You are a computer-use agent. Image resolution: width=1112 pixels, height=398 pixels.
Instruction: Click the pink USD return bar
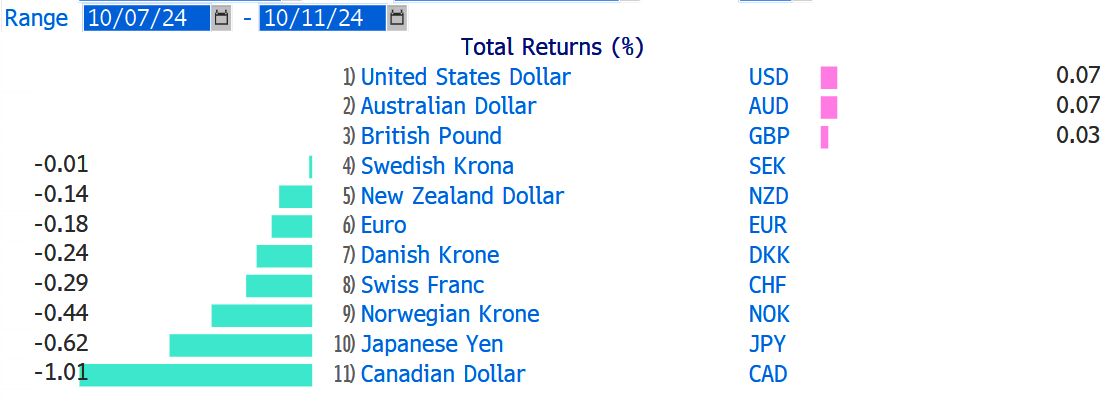coord(829,77)
